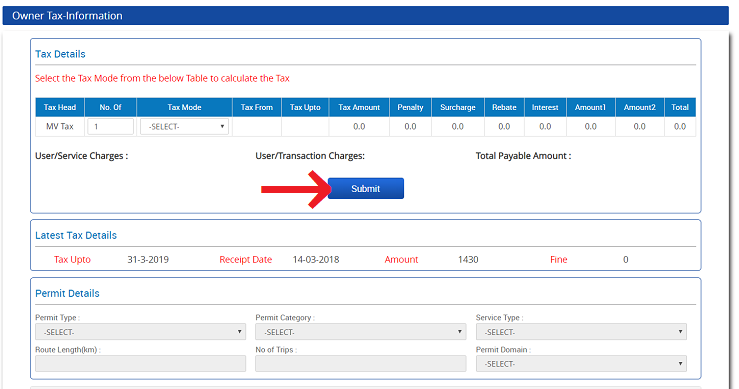739x389 pixels.
Task: Click the No of Trips input field
Action: [361, 364]
